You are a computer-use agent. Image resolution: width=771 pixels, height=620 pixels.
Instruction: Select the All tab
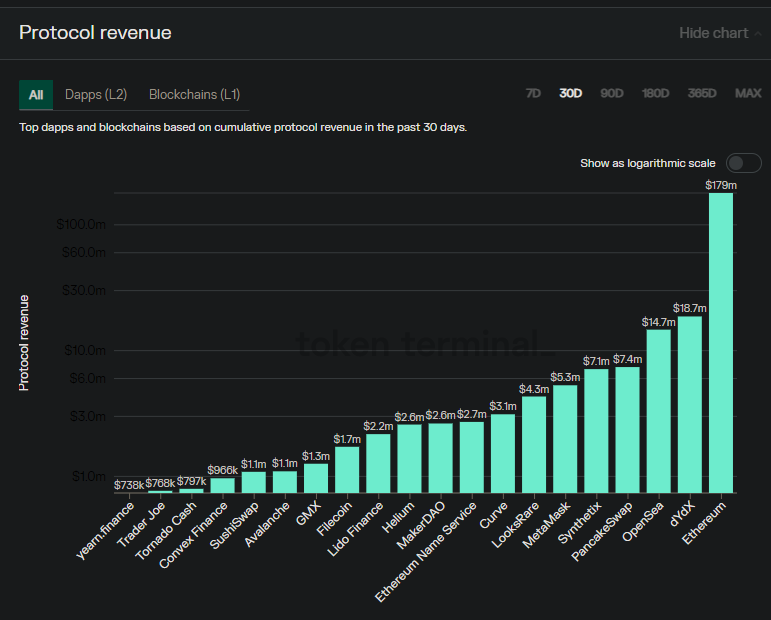point(36,95)
